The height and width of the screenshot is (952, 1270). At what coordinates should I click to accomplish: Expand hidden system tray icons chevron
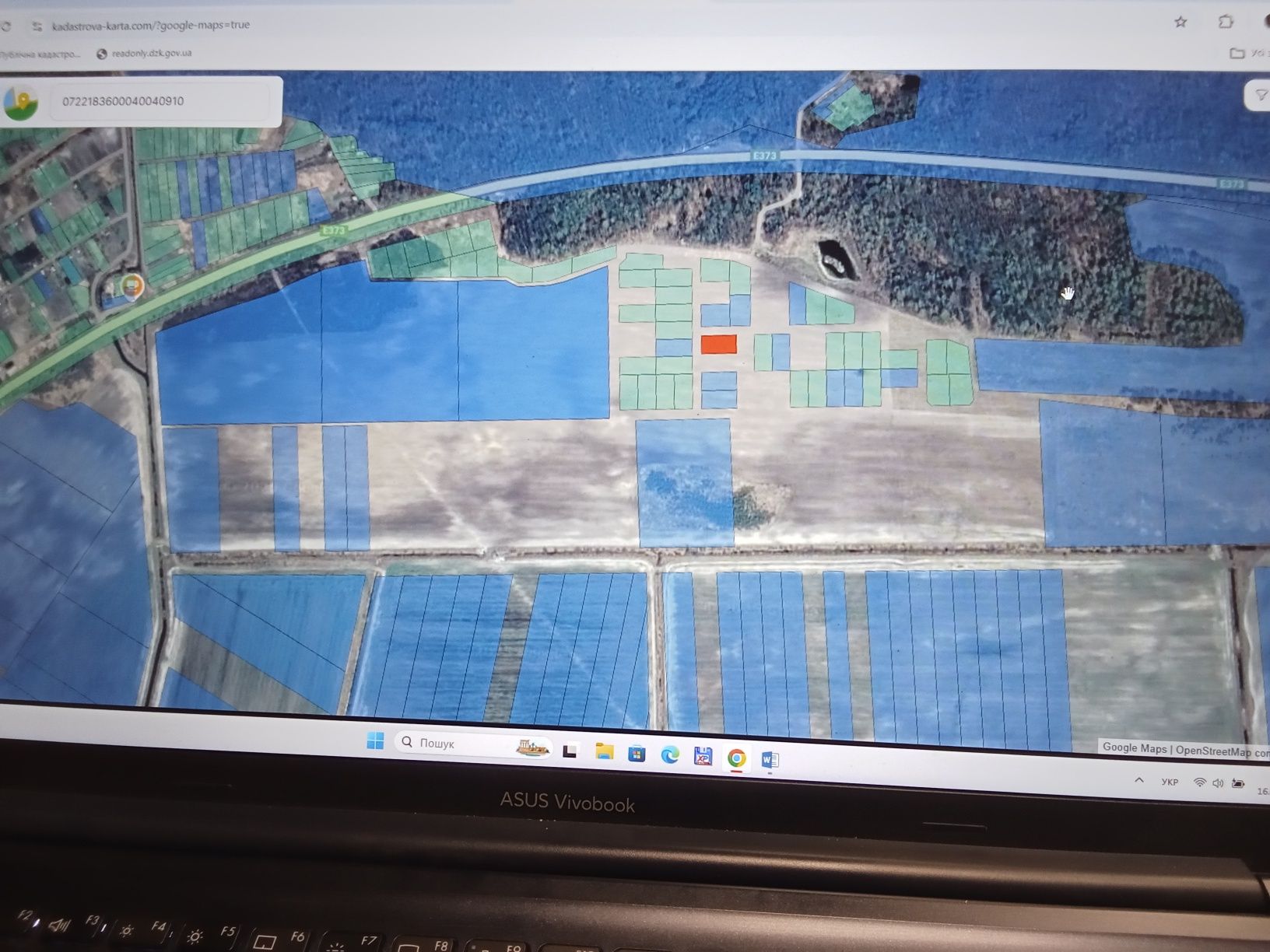1138,780
